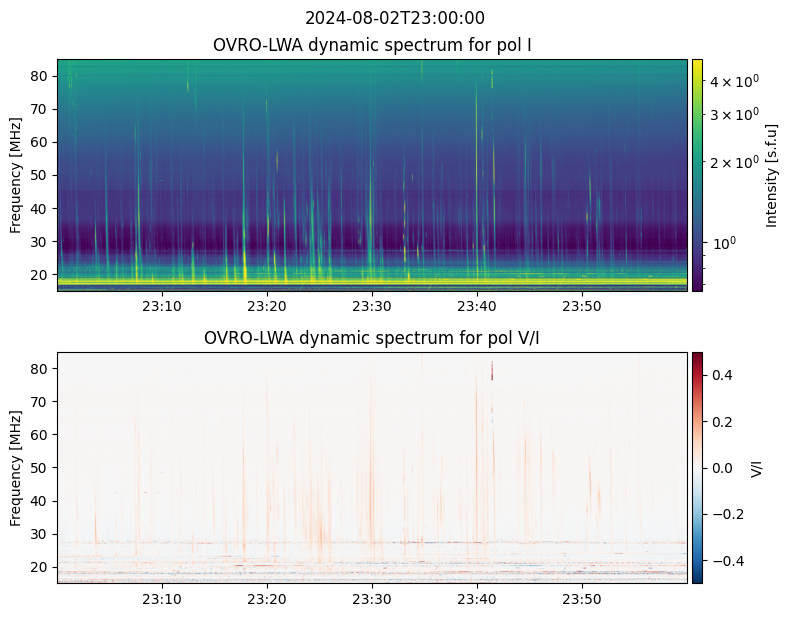Click the viridis Intensity colorbar
Viewport: 789px width, 617px height.
pyautogui.click(x=697, y=175)
